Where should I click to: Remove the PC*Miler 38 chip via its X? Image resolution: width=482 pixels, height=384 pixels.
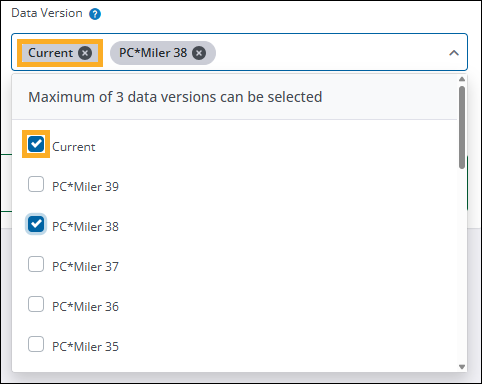(199, 53)
